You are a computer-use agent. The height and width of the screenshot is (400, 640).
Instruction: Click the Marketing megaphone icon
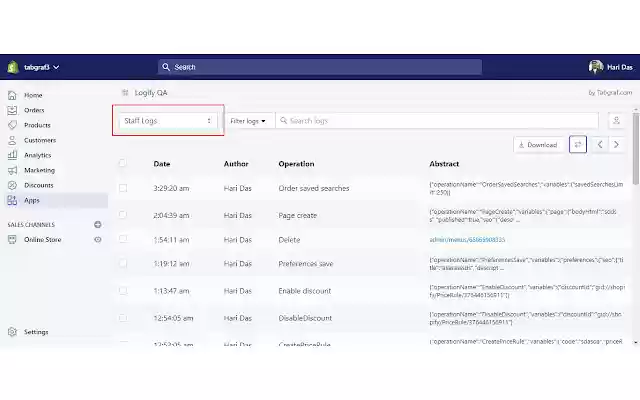[x=12, y=170]
